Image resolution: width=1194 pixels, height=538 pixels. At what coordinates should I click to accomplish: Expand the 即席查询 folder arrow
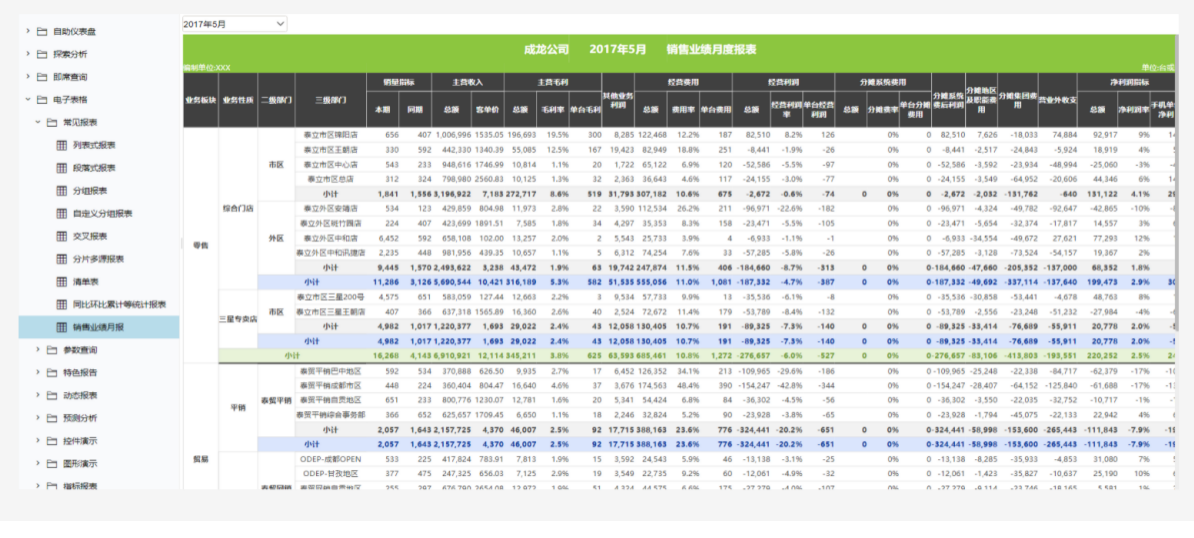[x=28, y=77]
